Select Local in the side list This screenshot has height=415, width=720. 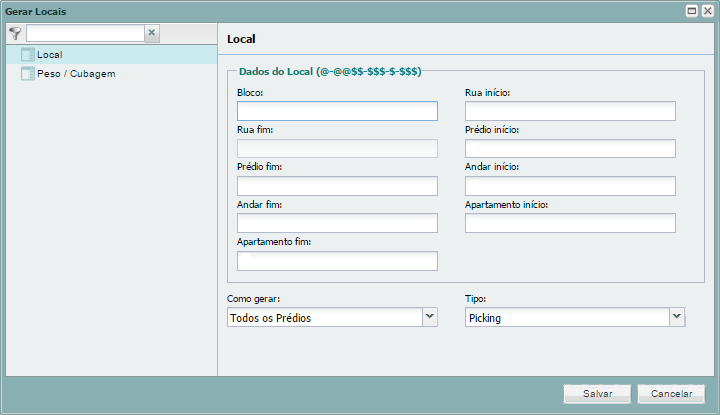[x=112, y=55]
